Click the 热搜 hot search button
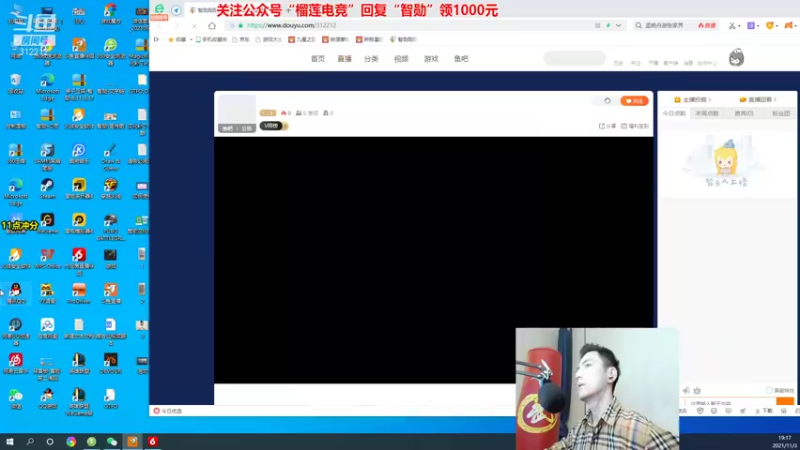 [707, 26]
